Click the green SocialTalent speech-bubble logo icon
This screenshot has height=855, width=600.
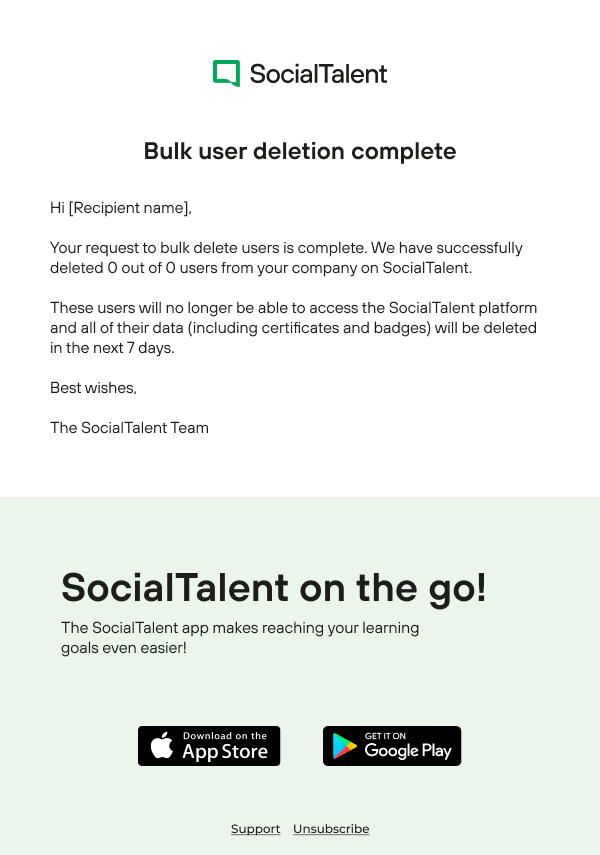pos(226,73)
